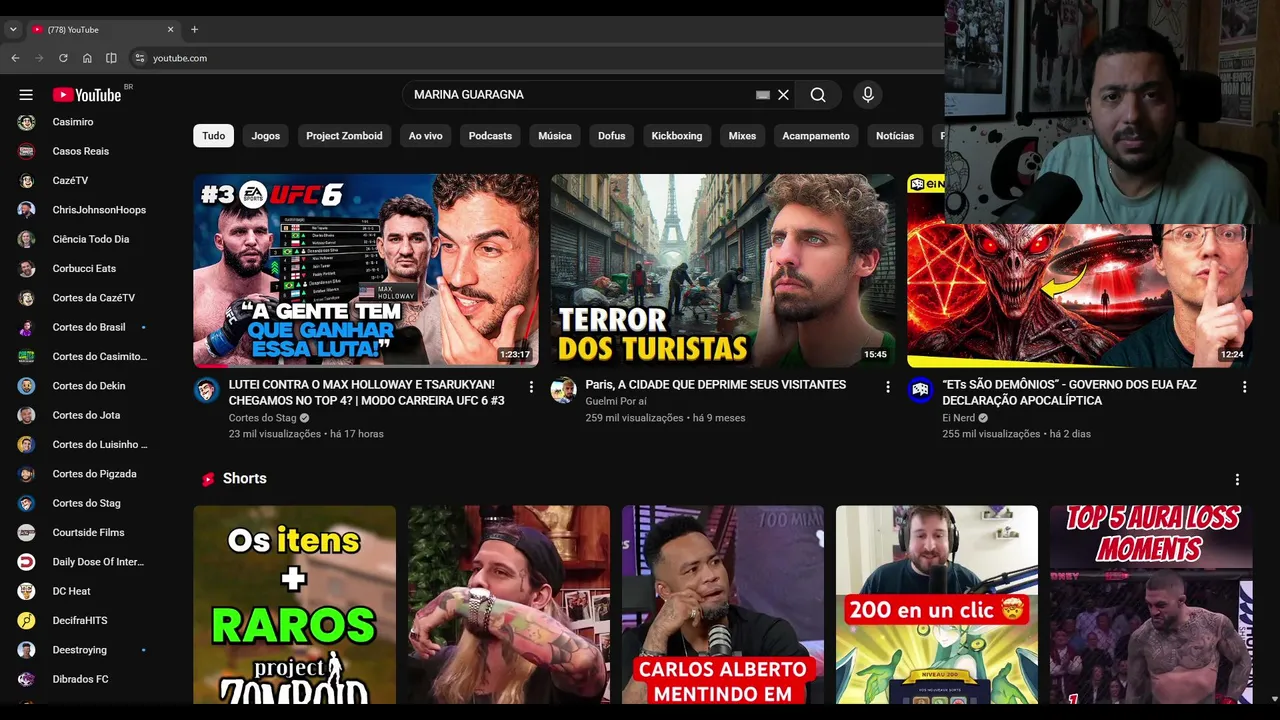1280x720 pixels.
Task: Click the browser back arrow
Action: click(15, 58)
